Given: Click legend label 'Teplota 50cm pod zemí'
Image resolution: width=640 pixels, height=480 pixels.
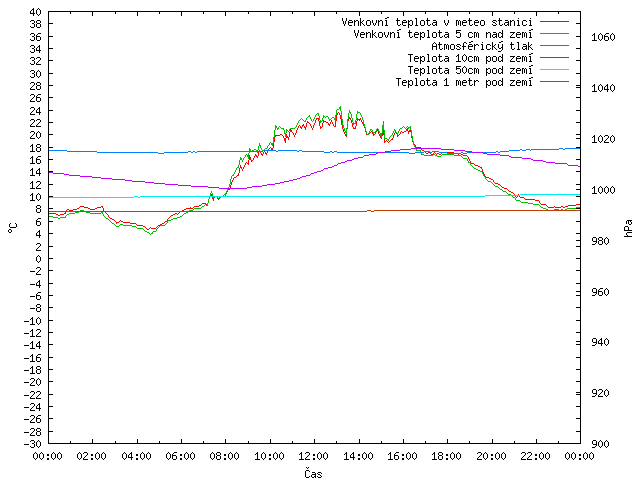Looking at the screenshot, I should click(x=470, y=70).
